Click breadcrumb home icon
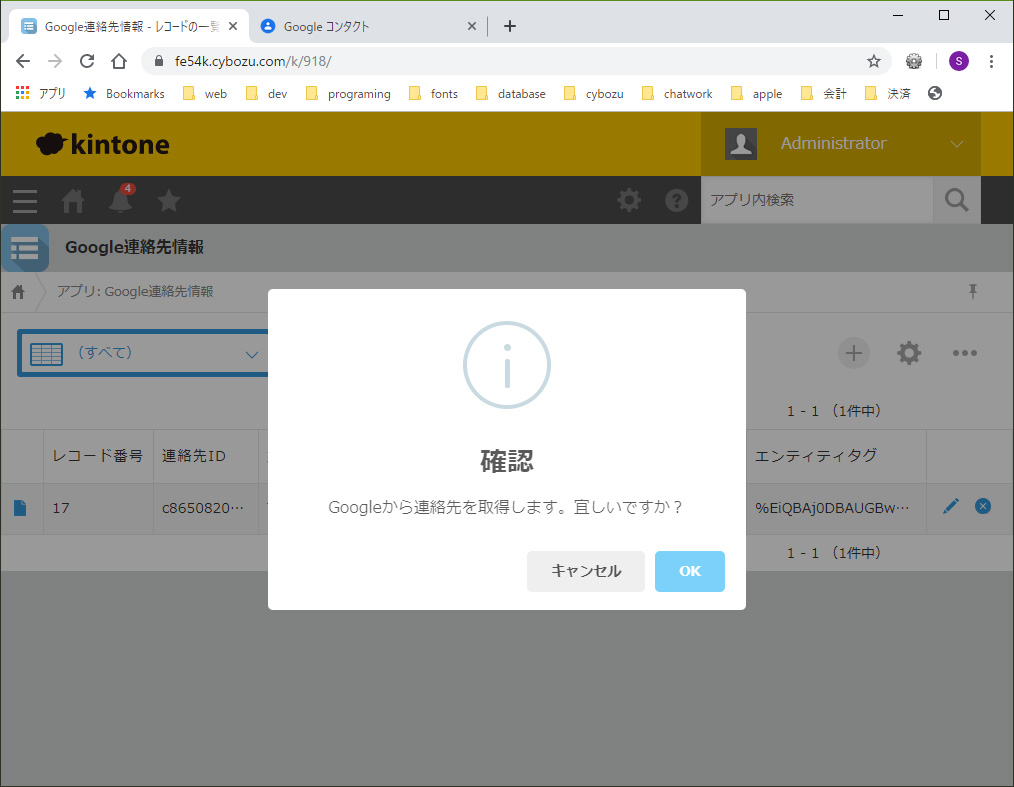 pyautogui.click(x=18, y=292)
